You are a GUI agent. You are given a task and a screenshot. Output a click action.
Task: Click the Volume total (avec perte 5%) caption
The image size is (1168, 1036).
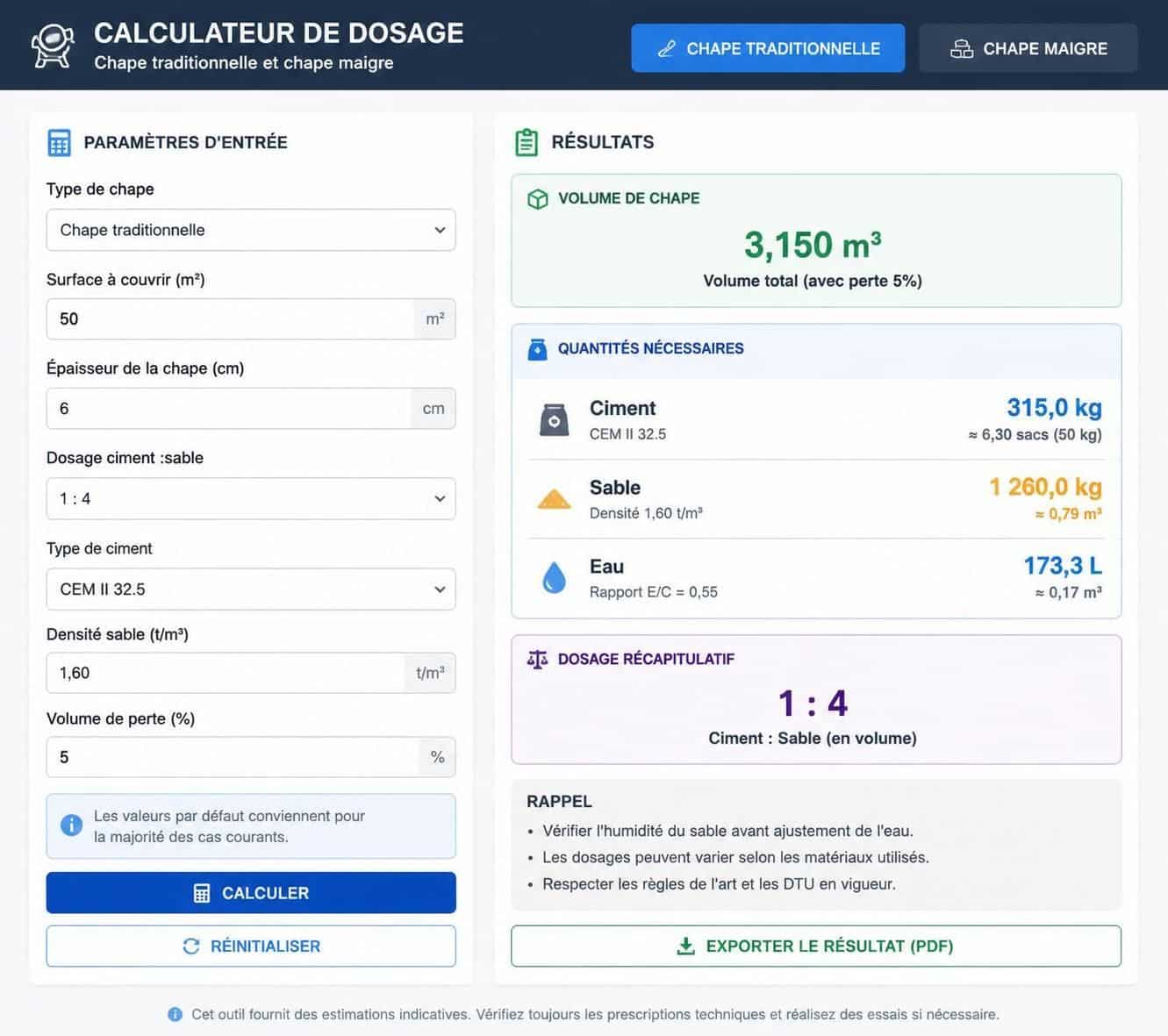(x=813, y=282)
